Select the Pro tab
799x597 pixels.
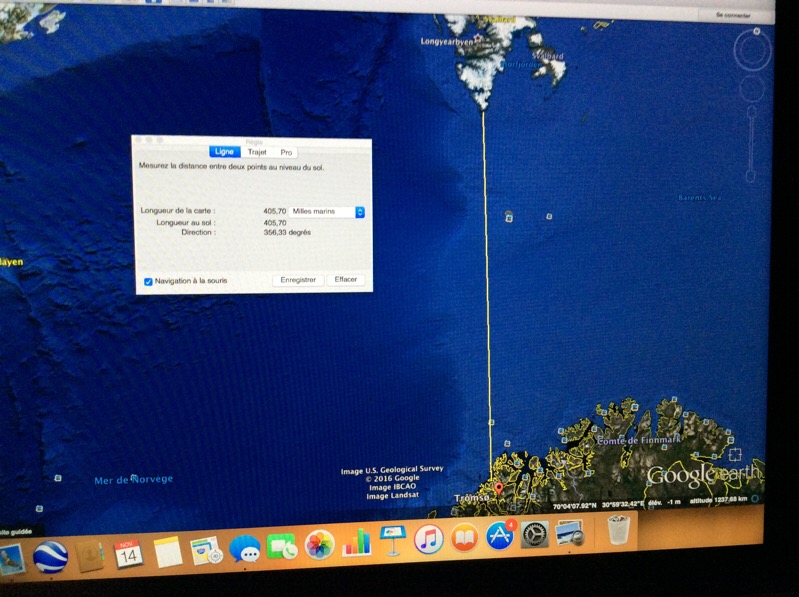286,152
